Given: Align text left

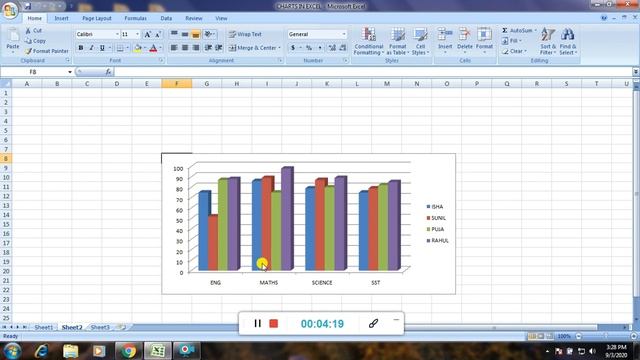Looking at the screenshot, I should (x=174, y=48).
